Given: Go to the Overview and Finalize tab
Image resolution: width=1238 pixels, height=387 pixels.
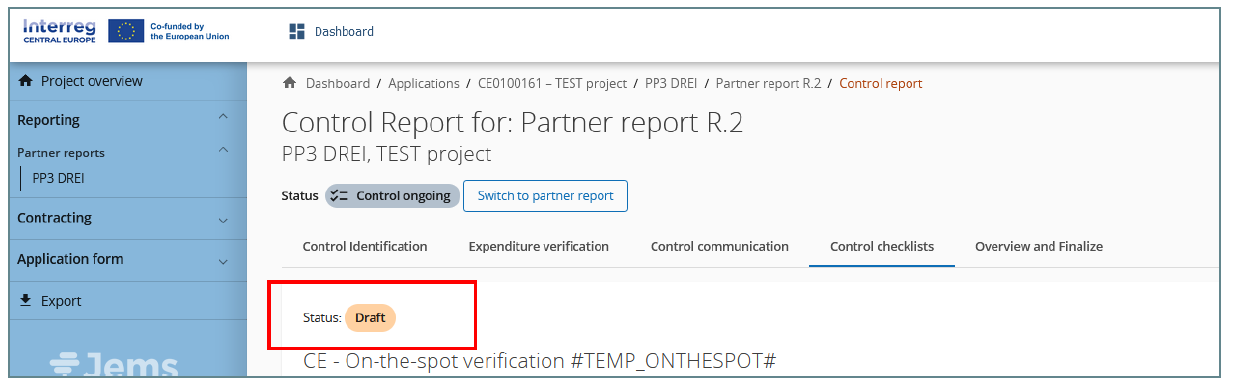Looking at the screenshot, I should click(1039, 246).
